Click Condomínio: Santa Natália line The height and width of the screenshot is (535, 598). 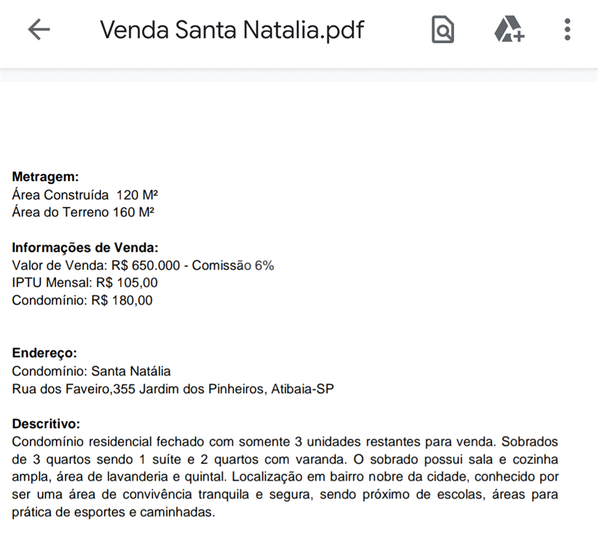point(91,371)
